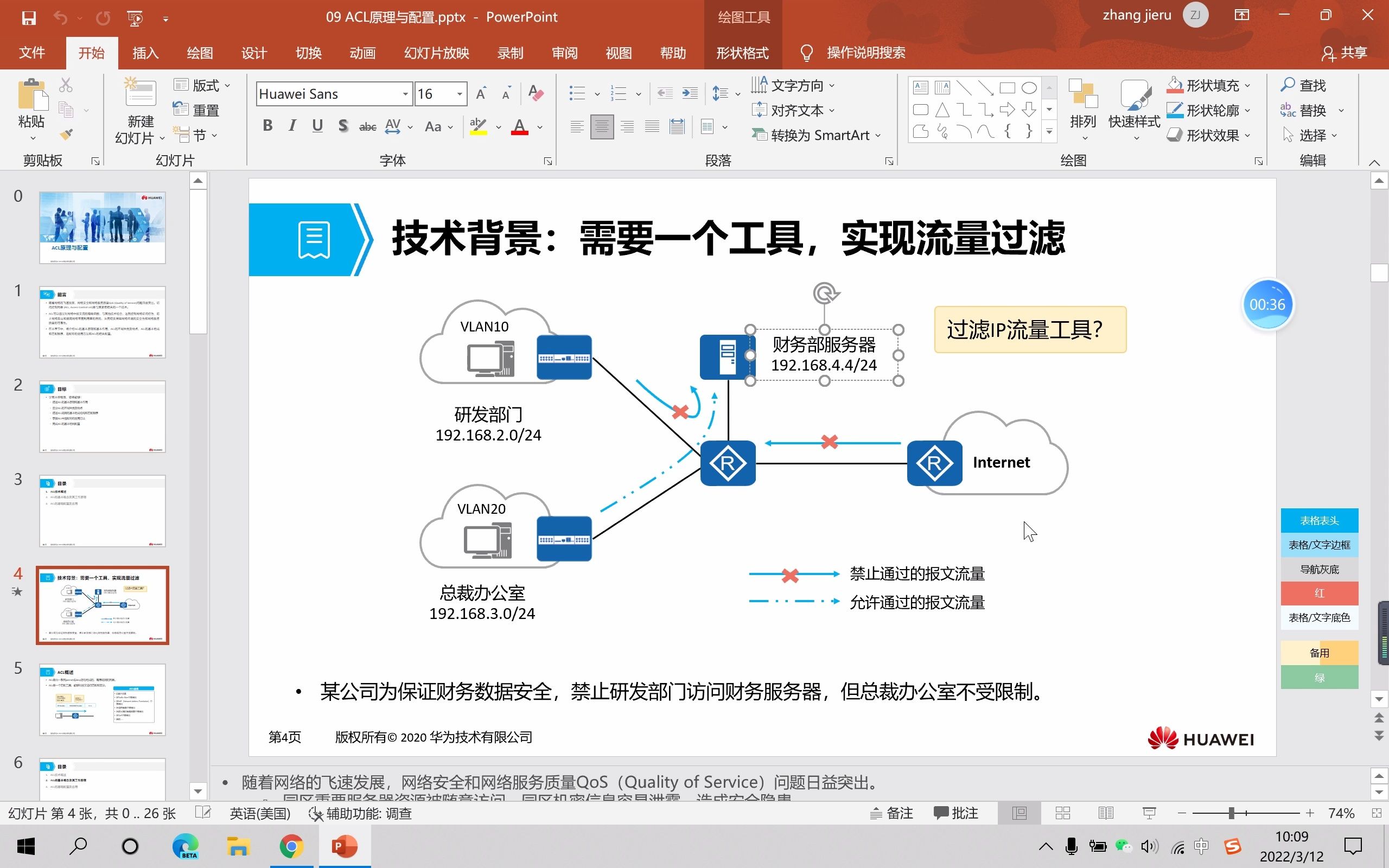Image resolution: width=1389 pixels, height=868 pixels.
Task: Click 转换为SmartArt in the ribbon
Action: 815,135
